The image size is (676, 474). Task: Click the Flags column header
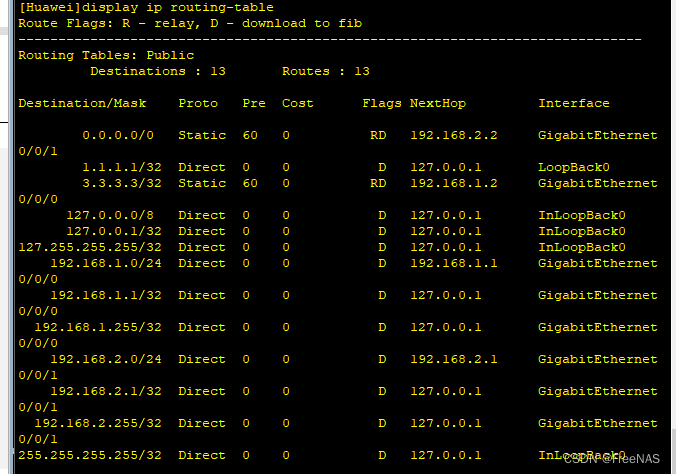pos(382,104)
